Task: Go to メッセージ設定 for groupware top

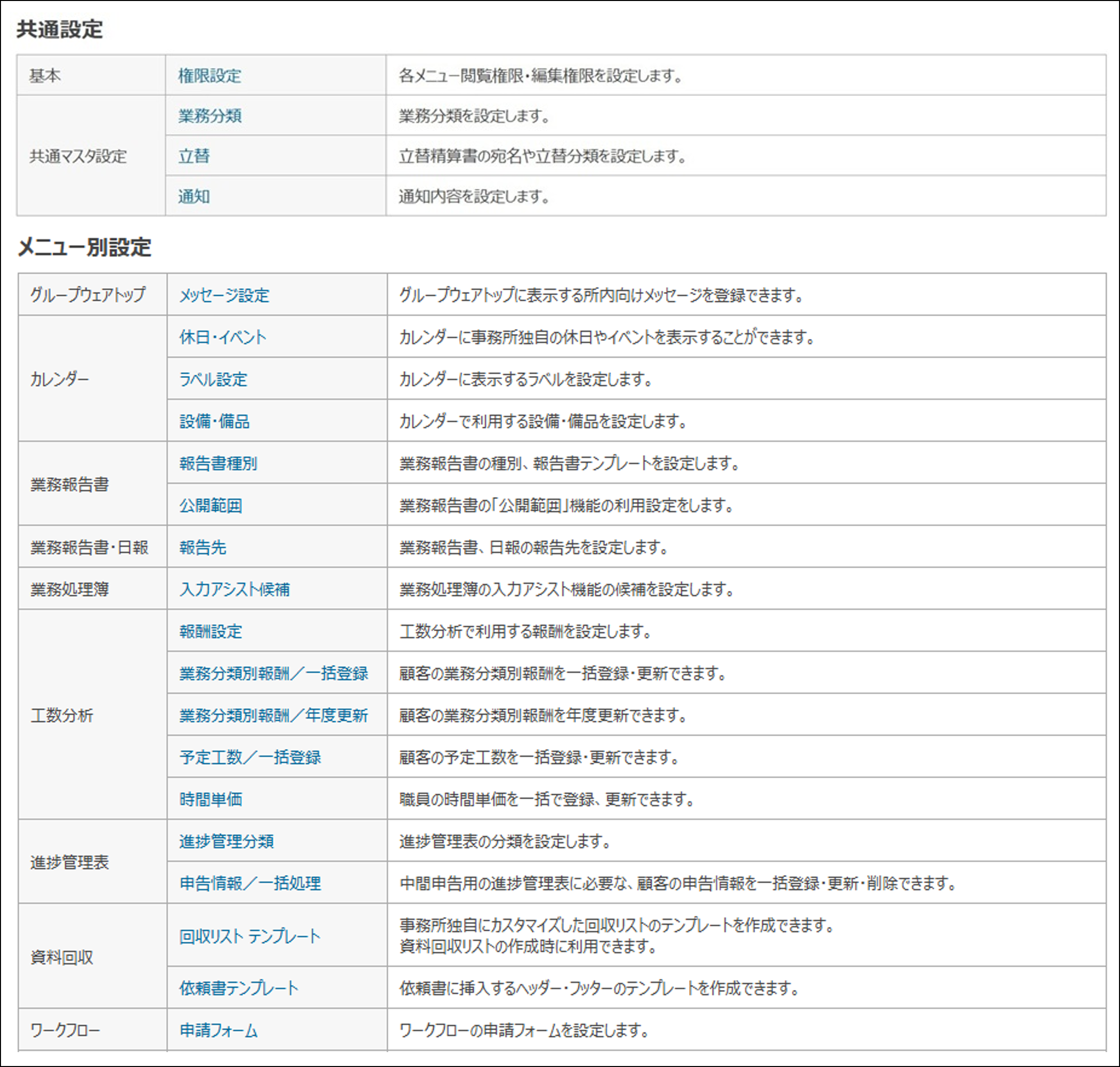Action: [224, 295]
